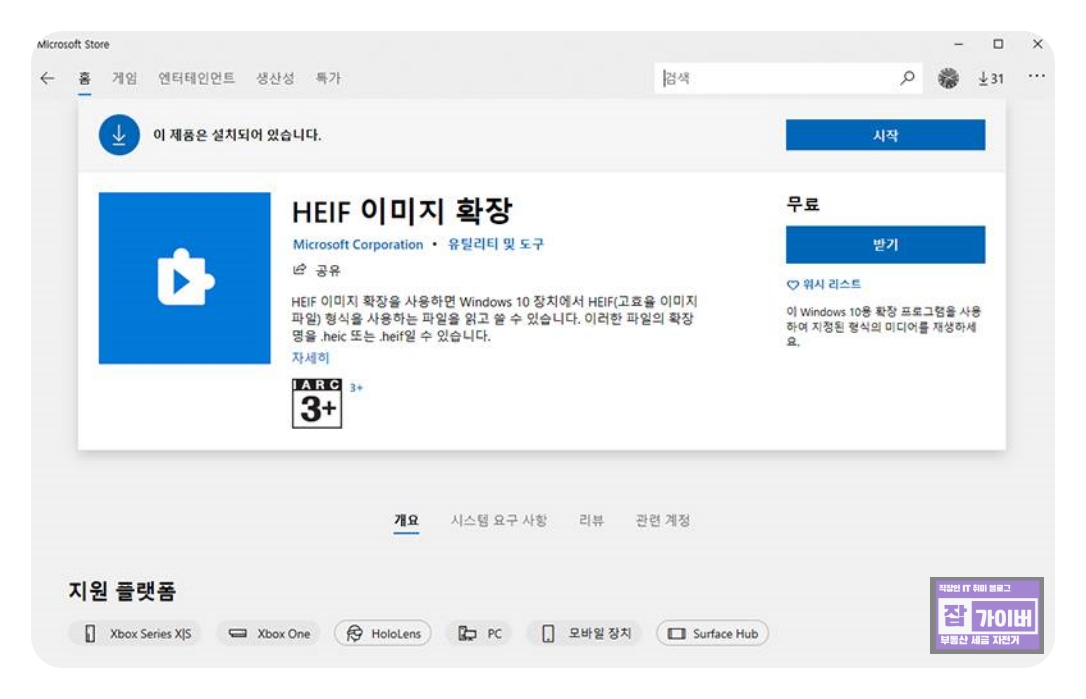The image size is (1086, 699).
Task: Switch to the 게임 tab
Action: click(x=125, y=78)
